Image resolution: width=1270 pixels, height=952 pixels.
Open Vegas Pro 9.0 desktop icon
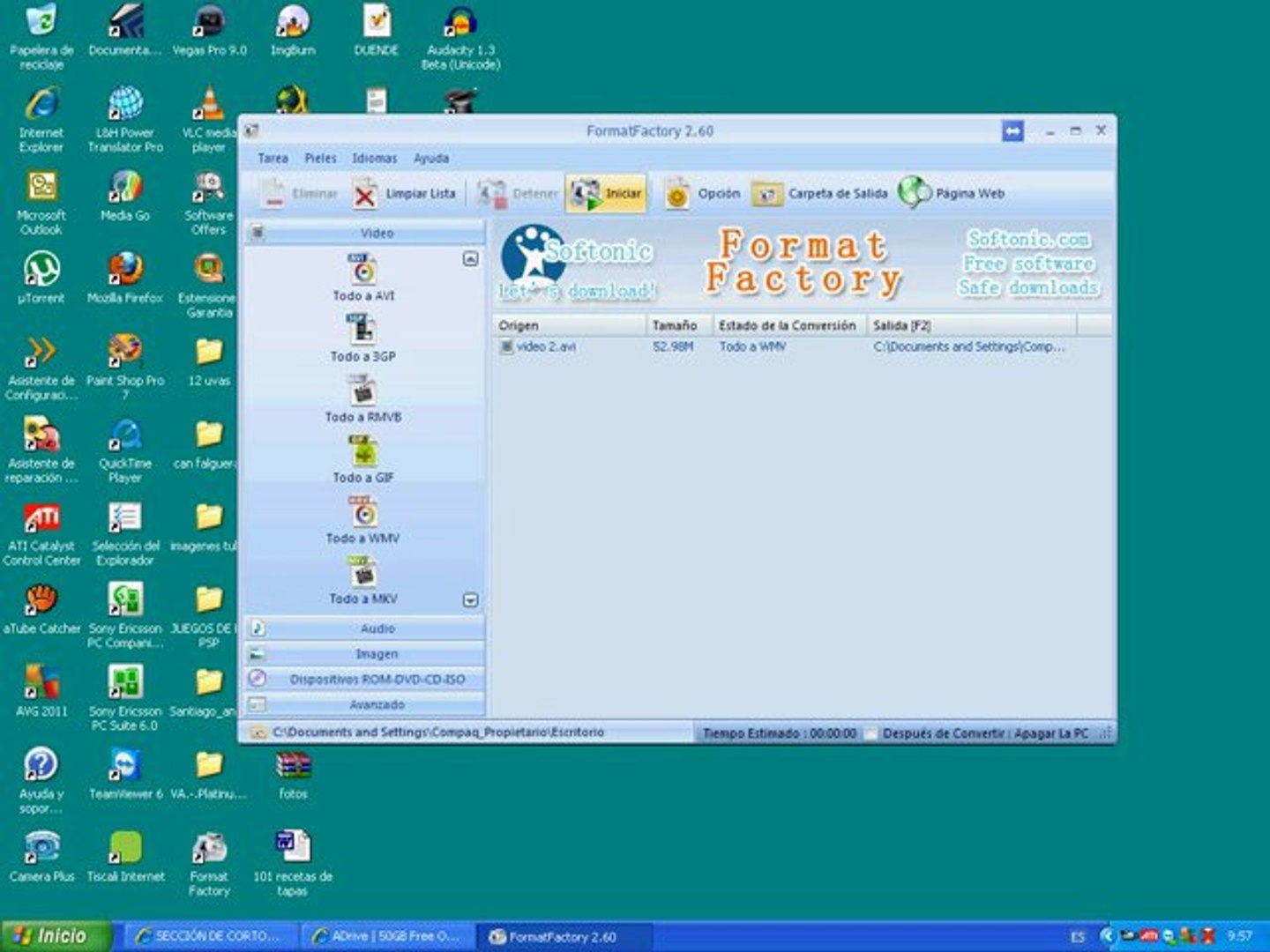(209, 31)
